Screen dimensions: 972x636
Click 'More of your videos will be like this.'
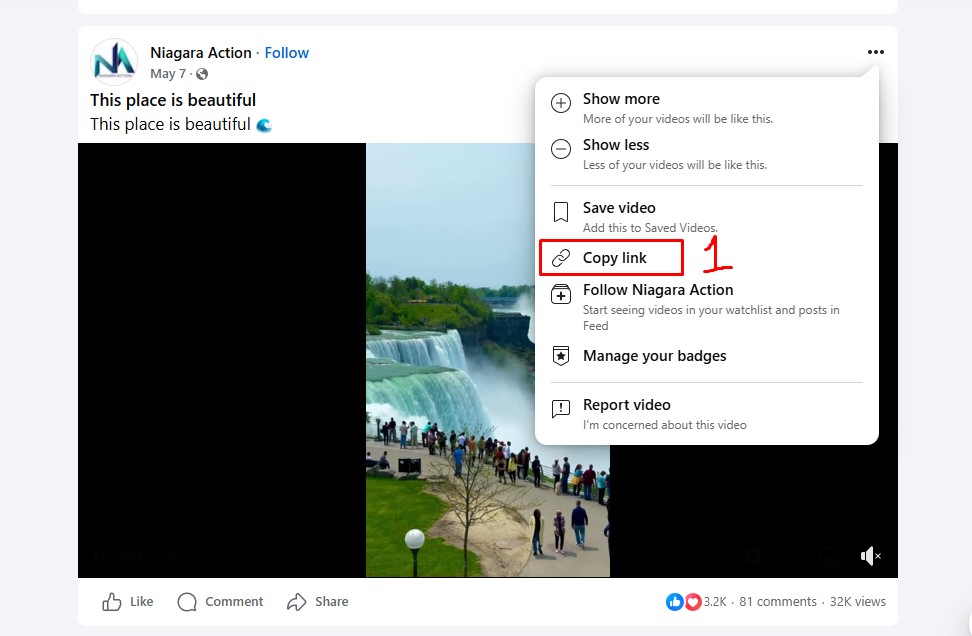point(678,119)
